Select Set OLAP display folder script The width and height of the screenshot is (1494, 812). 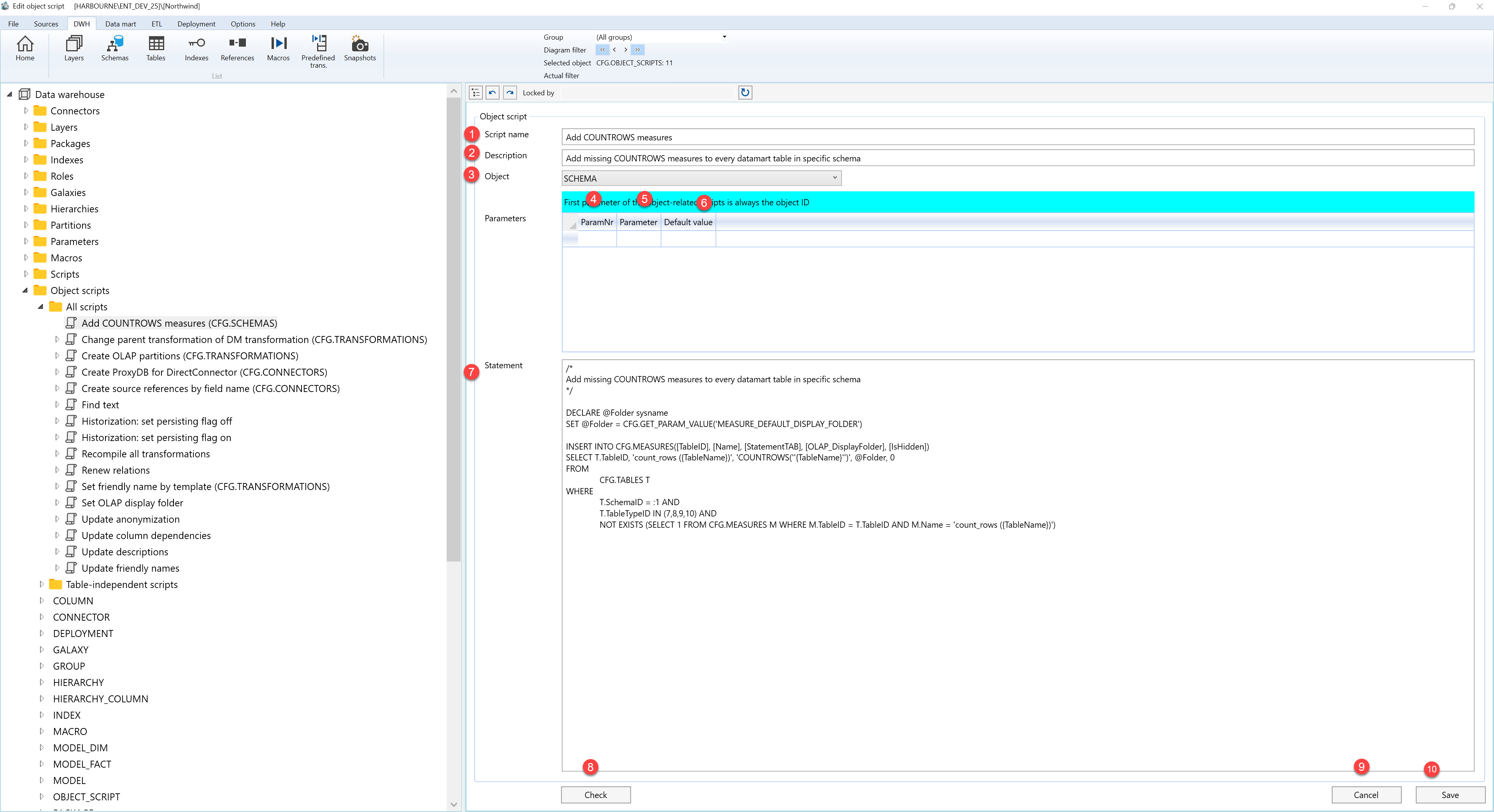tap(132, 502)
